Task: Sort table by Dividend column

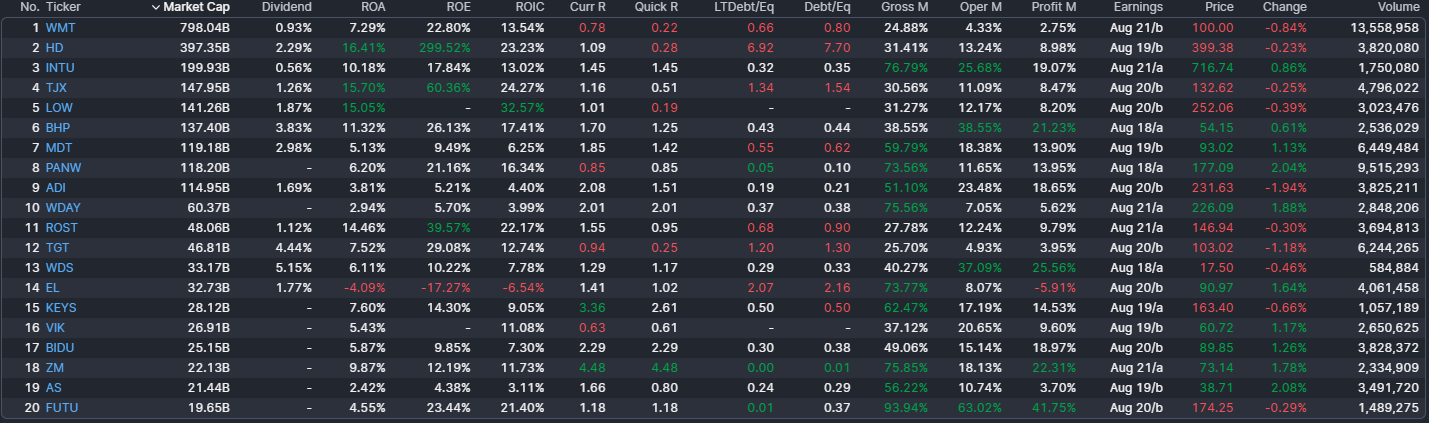Action: (286, 7)
